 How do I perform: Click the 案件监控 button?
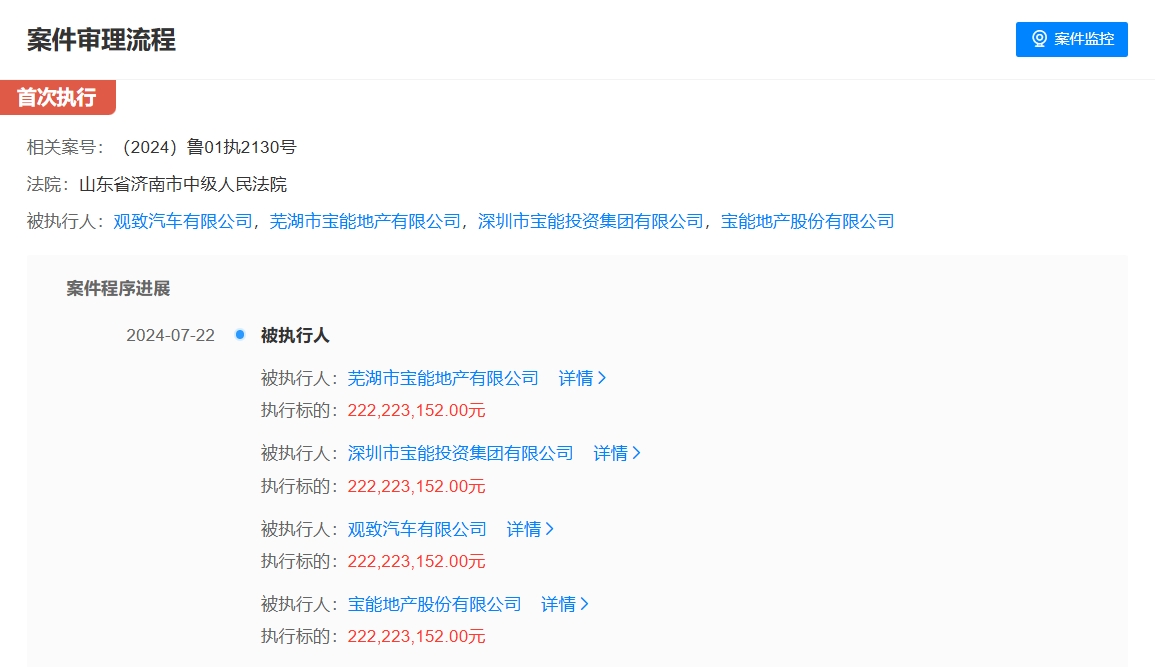[x=1071, y=39]
